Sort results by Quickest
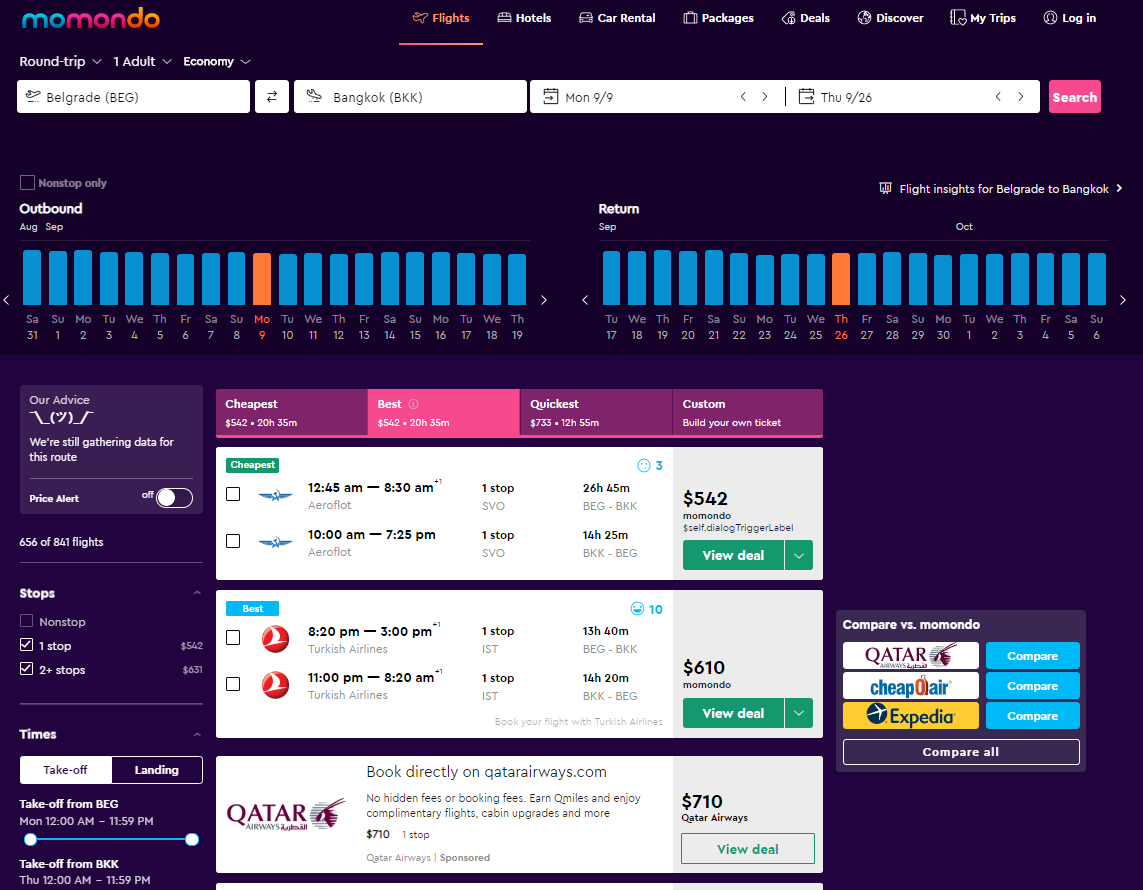This screenshot has height=890, width=1143. click(596, 413)
